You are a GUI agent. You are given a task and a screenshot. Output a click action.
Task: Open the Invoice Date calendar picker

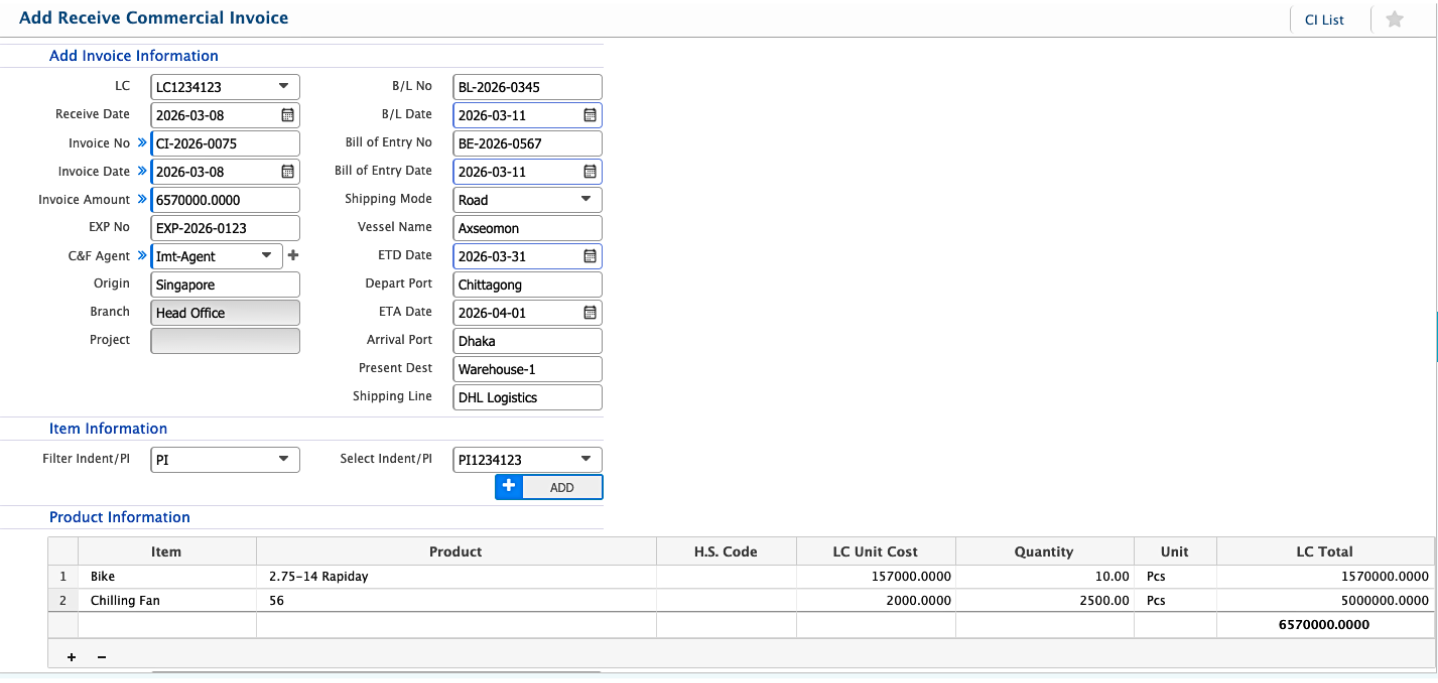click(x=287, y=171)
